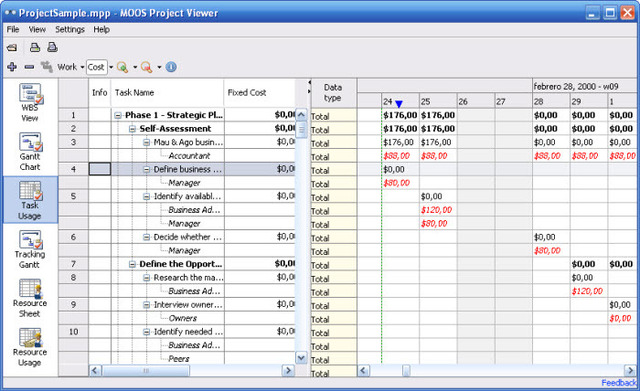Select the Identify needed ... task row

click(x=188, y=332)
